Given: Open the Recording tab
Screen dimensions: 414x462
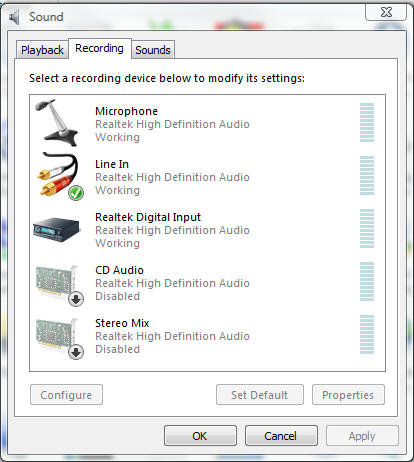Looking at the screenshot, I should 99,48.
